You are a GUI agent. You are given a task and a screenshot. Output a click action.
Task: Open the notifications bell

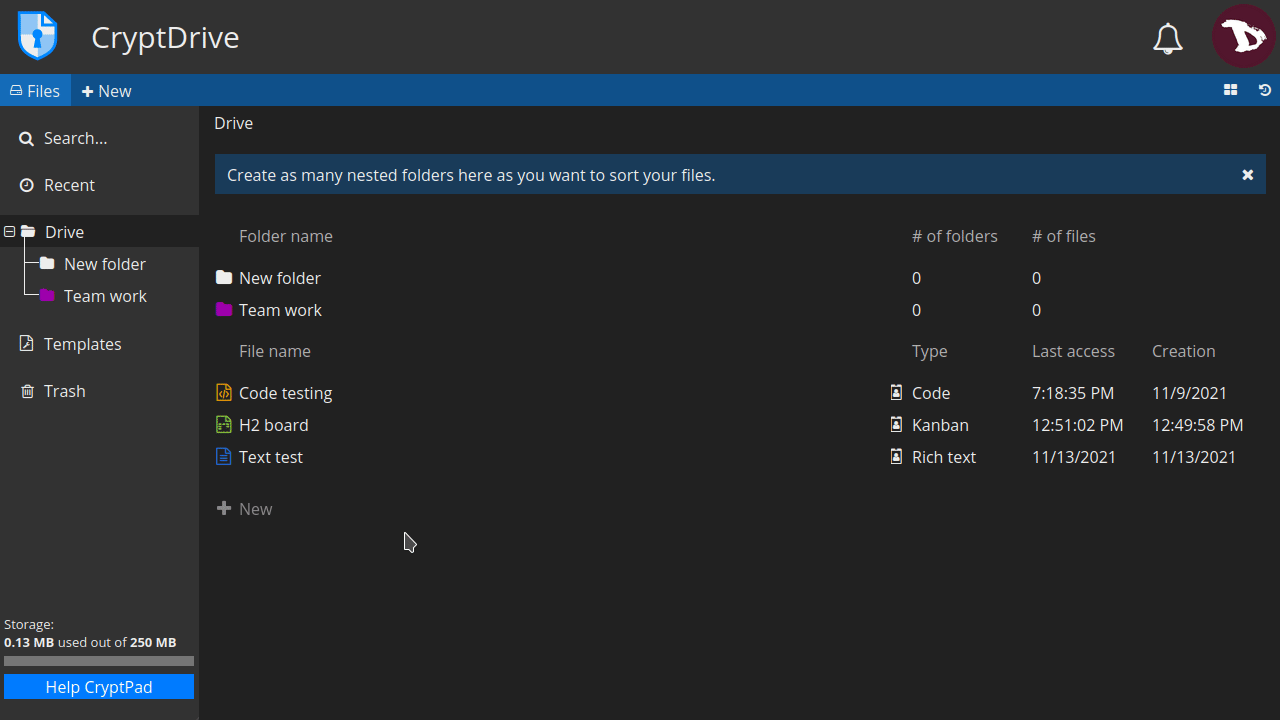pos(1168,39)
